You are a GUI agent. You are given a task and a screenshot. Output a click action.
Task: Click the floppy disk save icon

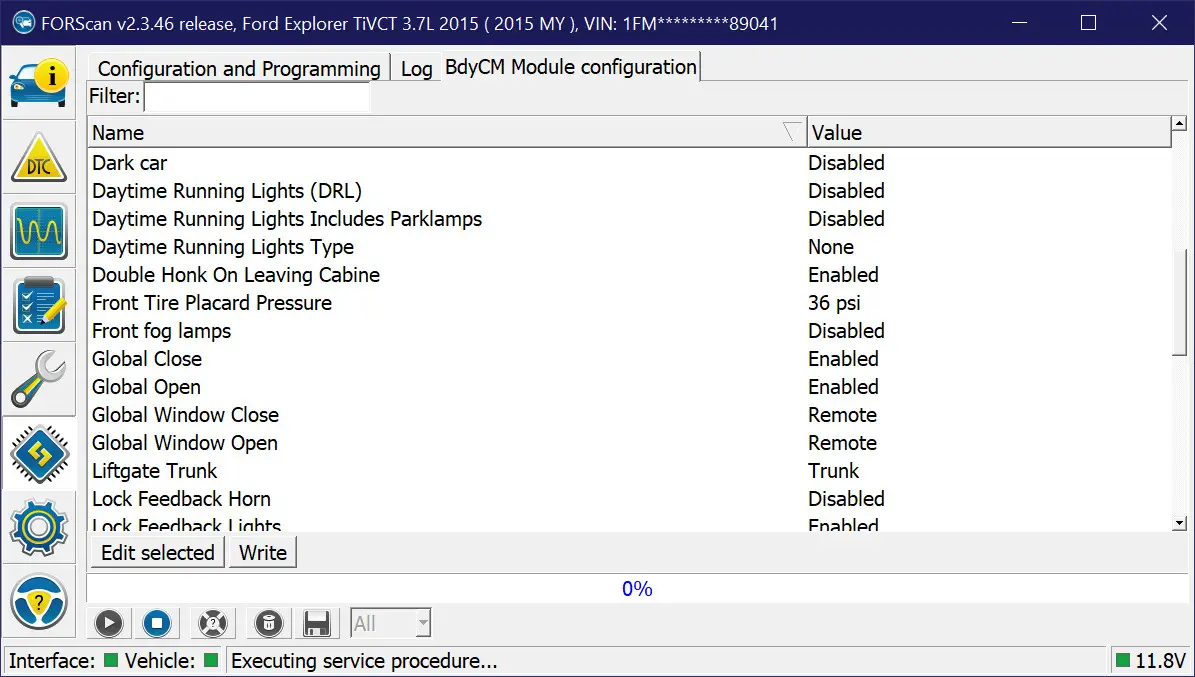pyautogui.click(x=316, y=624)
